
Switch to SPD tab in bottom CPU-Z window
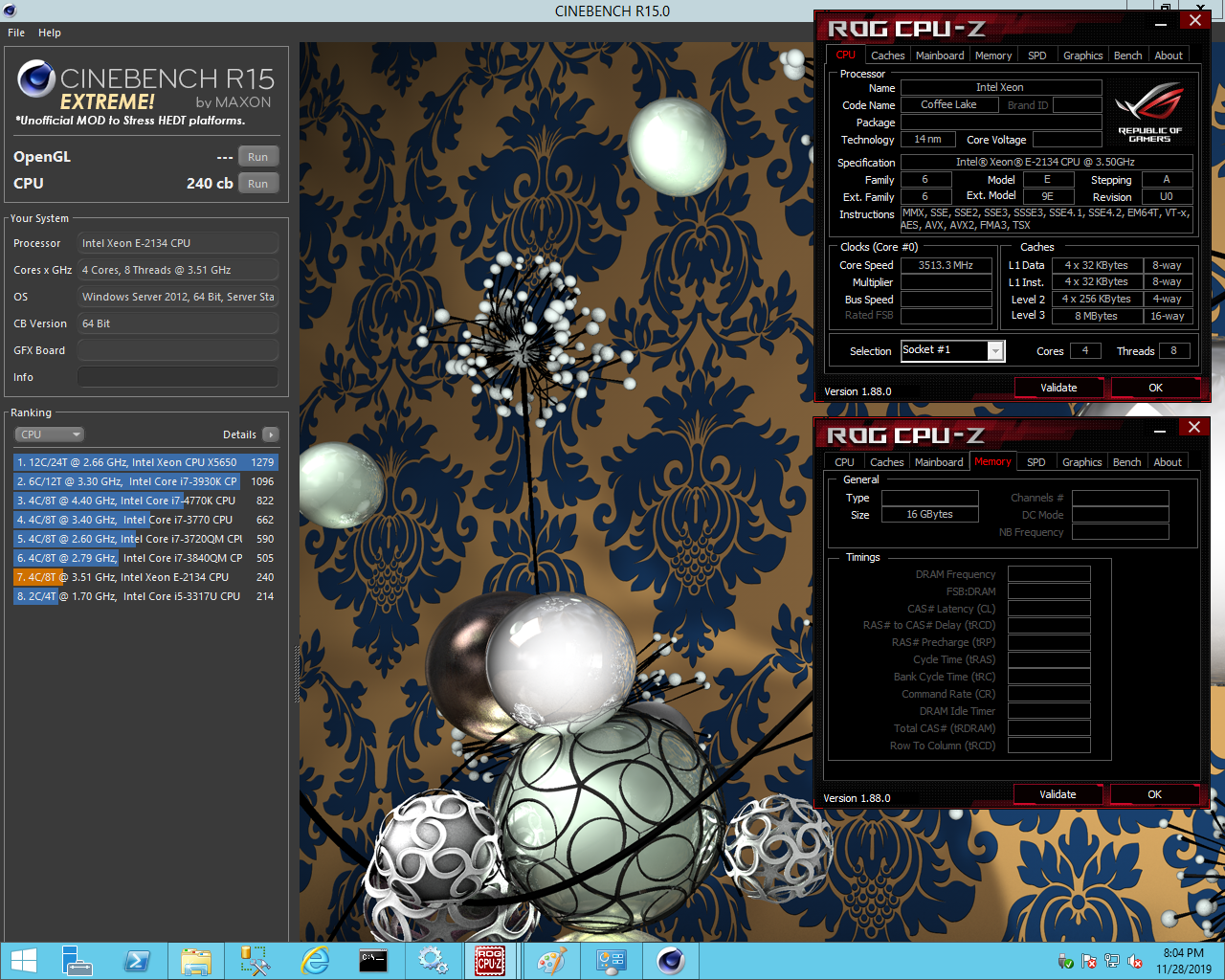tap(1036, 462)
